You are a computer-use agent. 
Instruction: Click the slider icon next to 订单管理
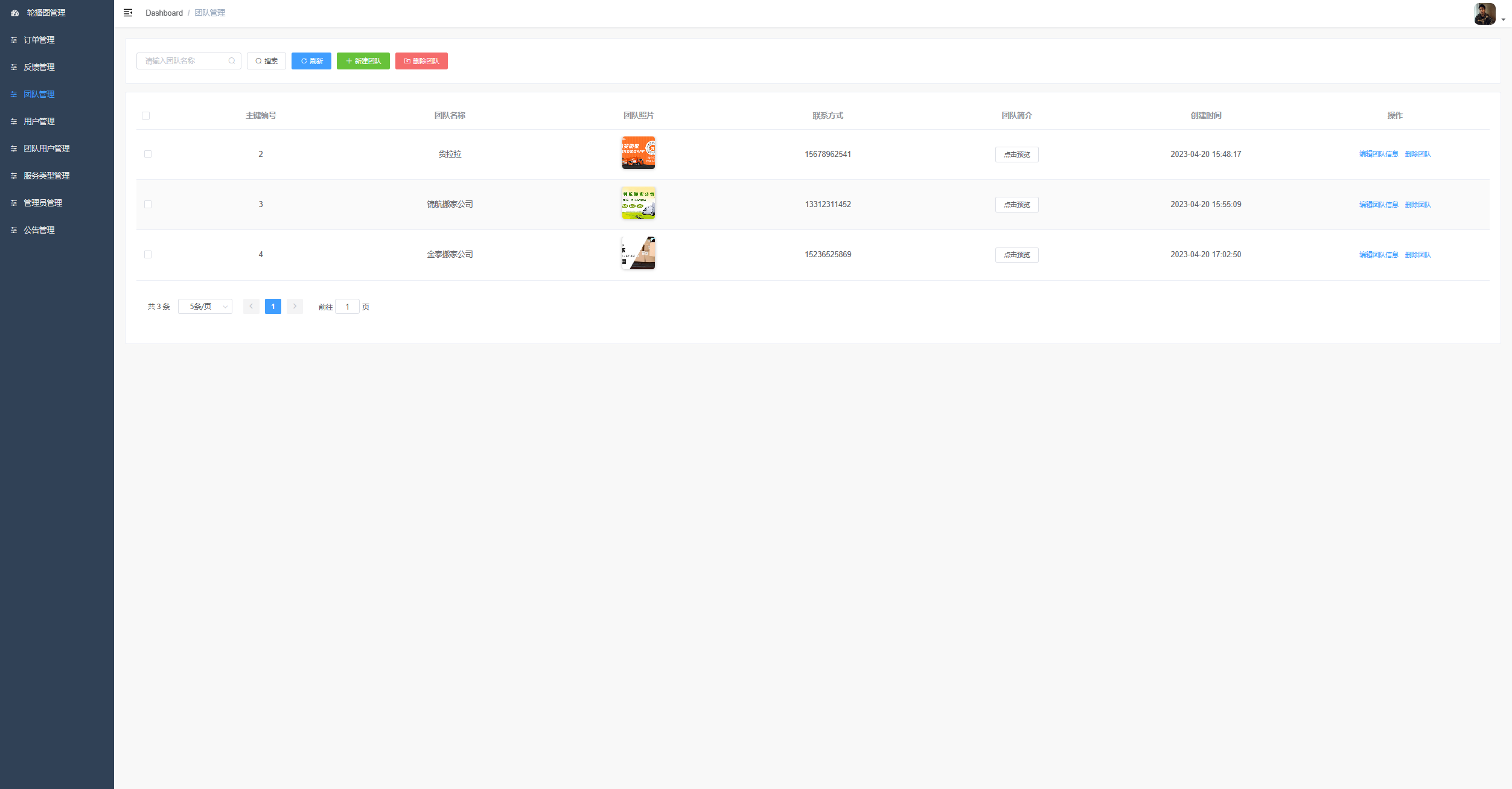tap(14, 40)
